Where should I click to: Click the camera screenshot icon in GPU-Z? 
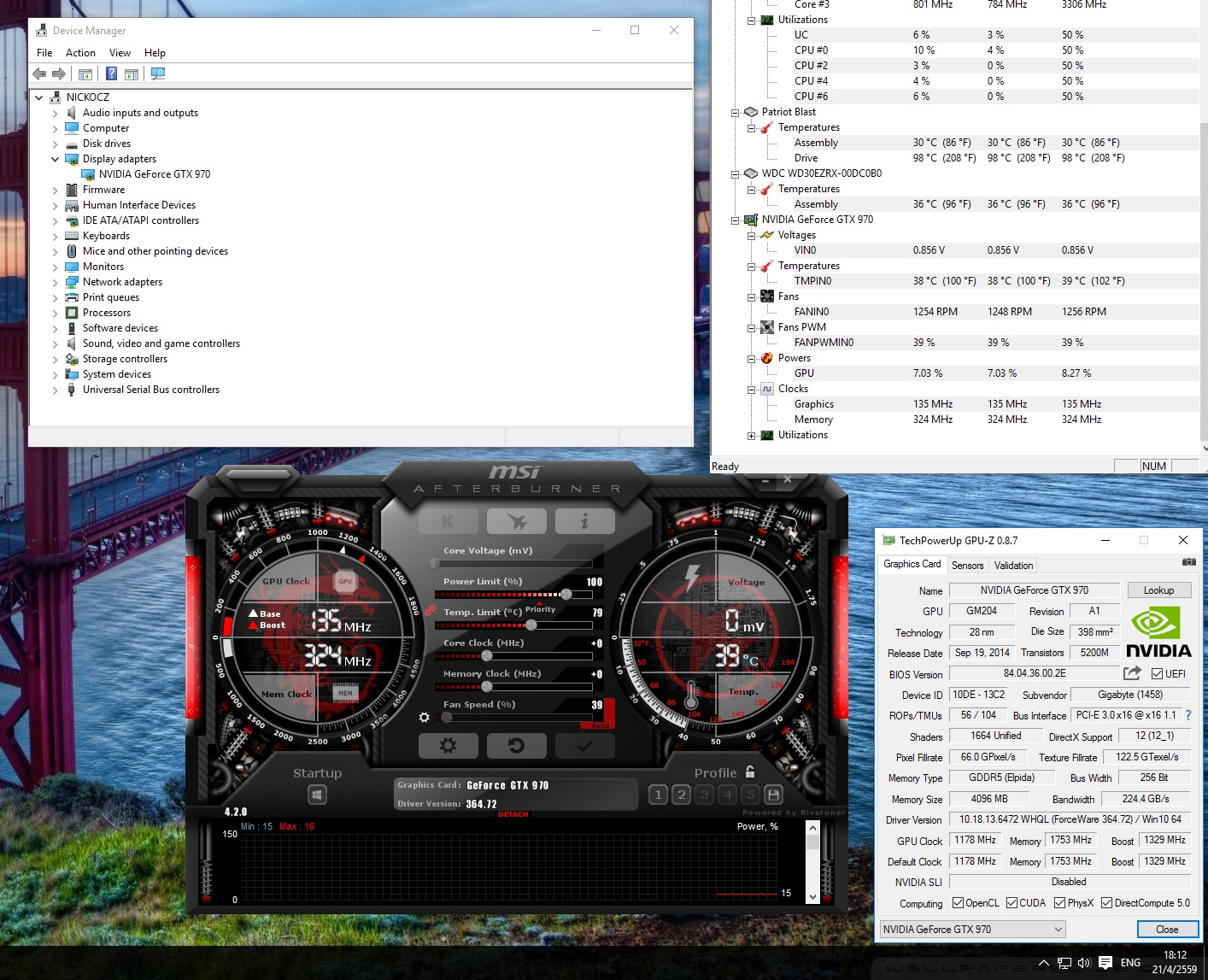click(1188, 562)
